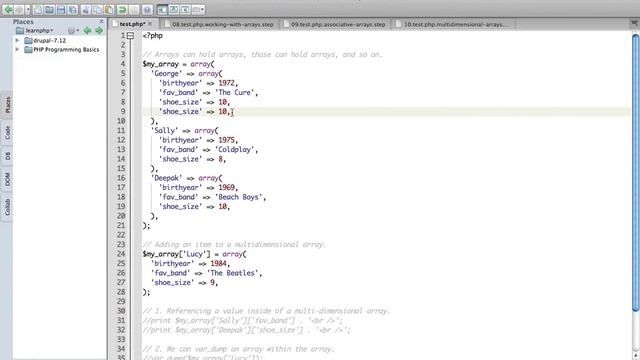This screenshot has width=640, height=360.
Task: Click the commented print 'Sally' fav_band line
Action: 242,320
